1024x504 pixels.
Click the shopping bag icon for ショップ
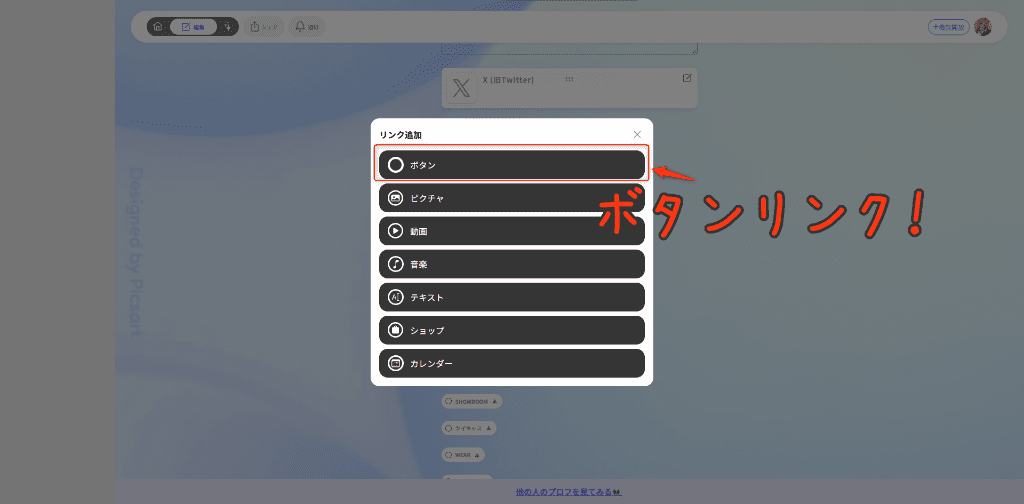396,330
